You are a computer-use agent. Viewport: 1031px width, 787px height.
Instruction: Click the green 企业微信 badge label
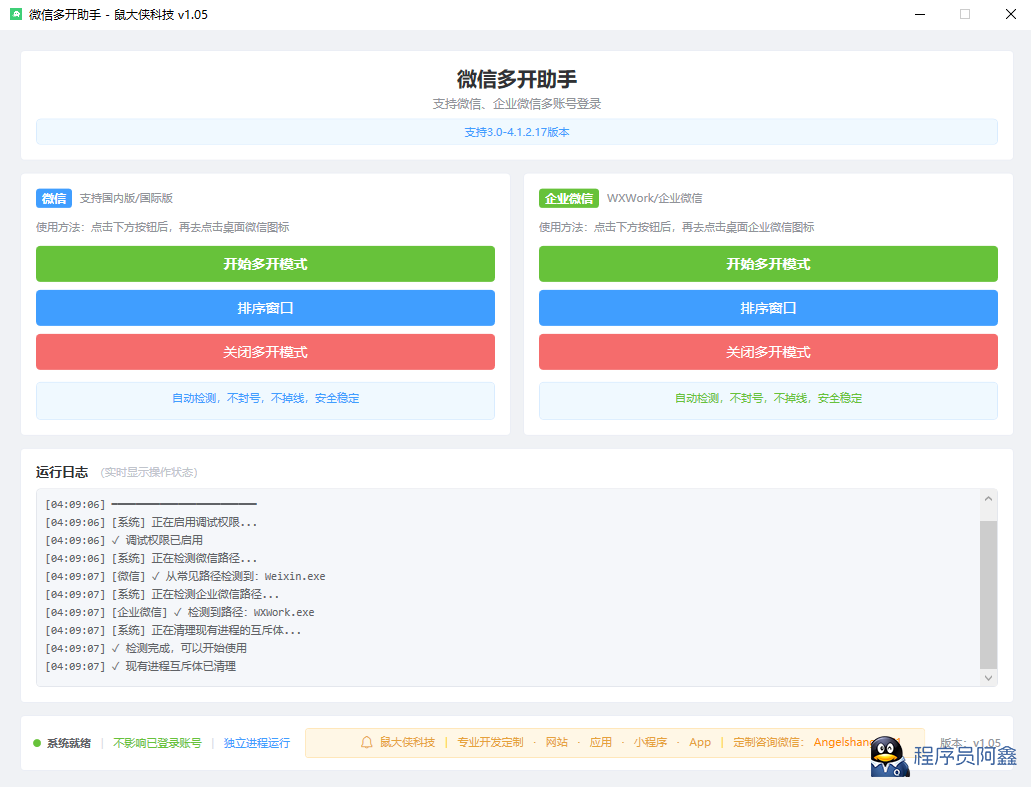(x=568, y=198)
